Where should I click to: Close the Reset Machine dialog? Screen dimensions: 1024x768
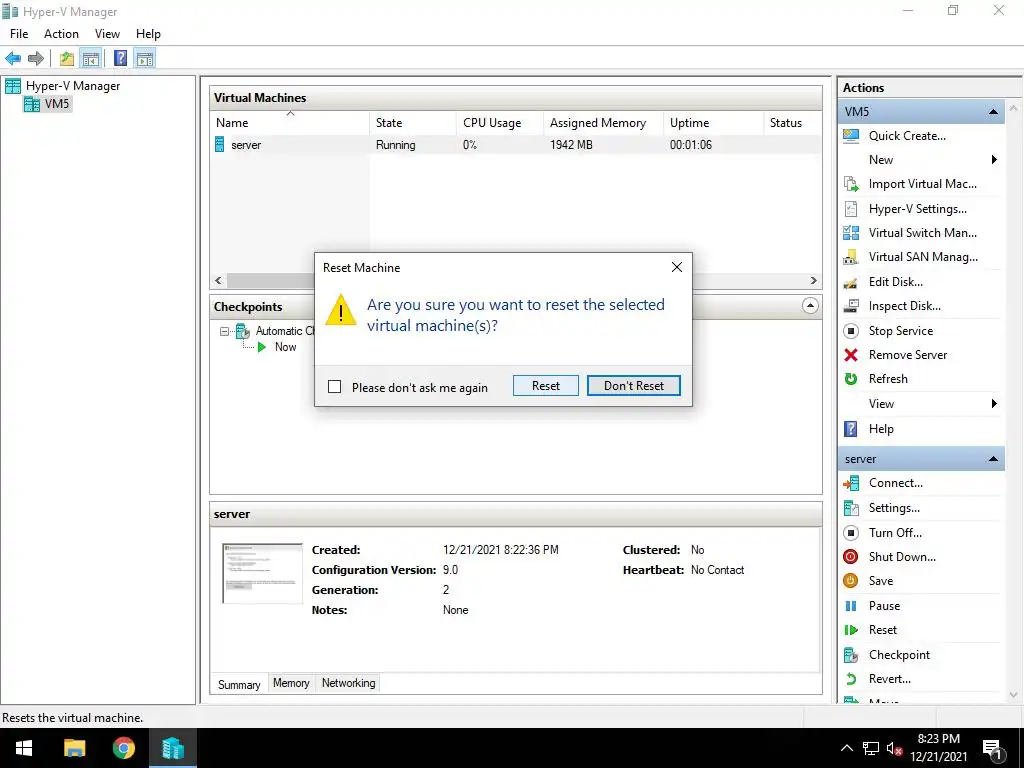point(677,267)
